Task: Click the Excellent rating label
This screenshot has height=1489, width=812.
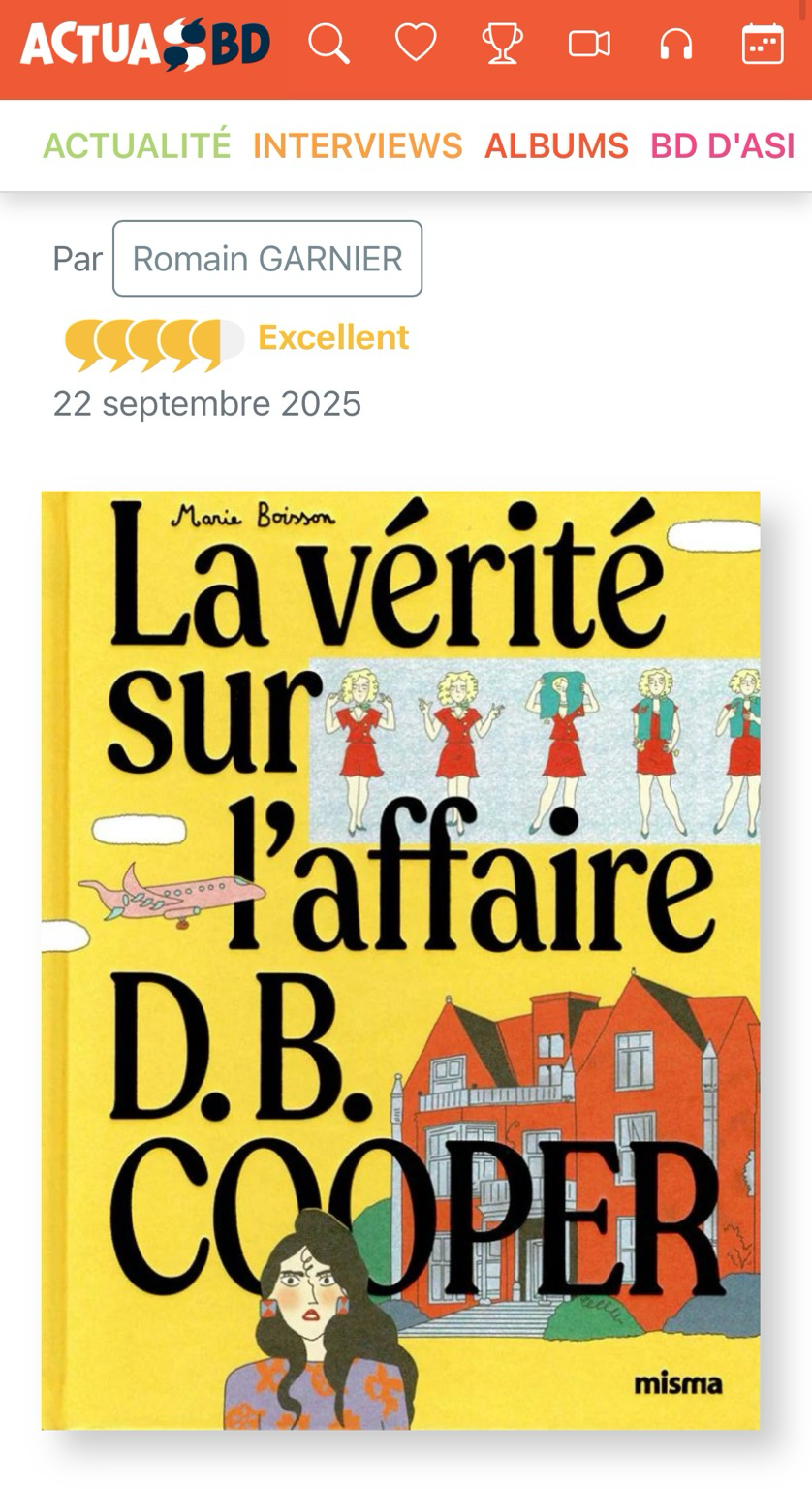Action: coord(333,337)
